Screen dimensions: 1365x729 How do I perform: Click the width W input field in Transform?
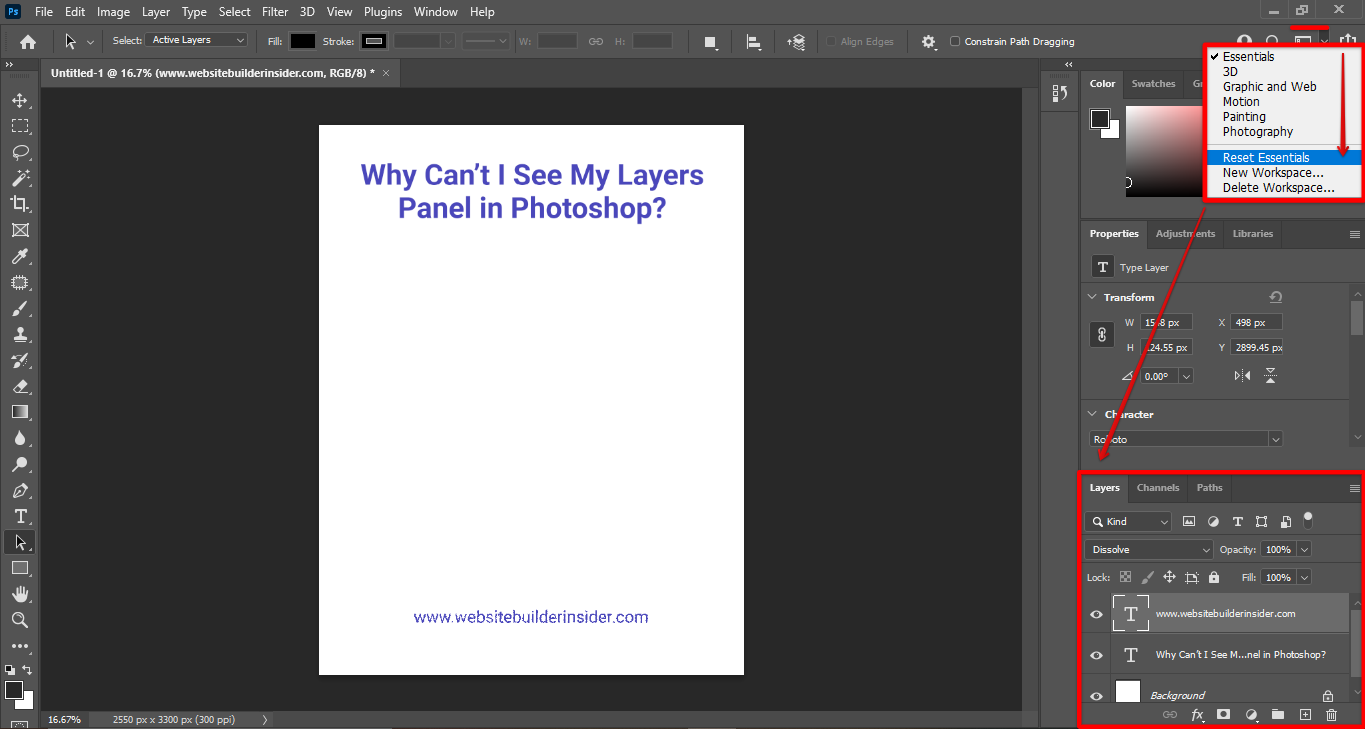tap(1165, 323)
